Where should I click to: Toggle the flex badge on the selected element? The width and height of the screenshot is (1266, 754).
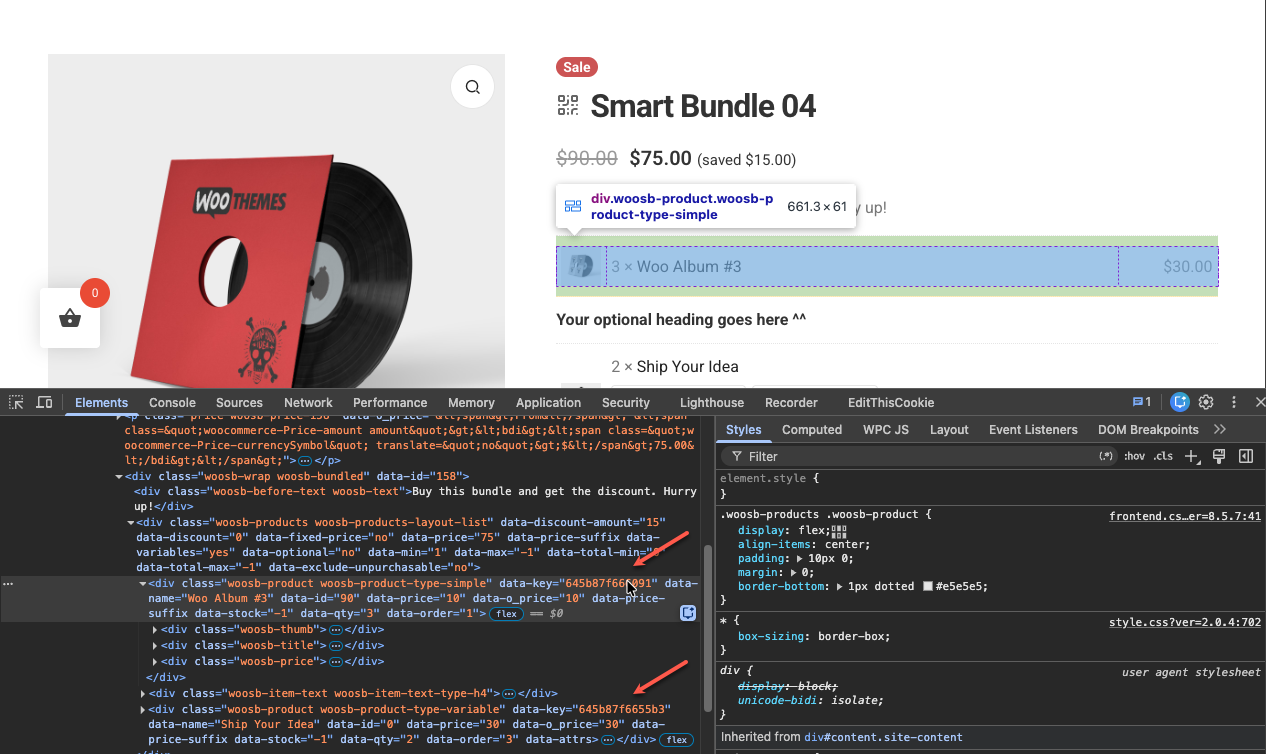click(x=507, y=613)
